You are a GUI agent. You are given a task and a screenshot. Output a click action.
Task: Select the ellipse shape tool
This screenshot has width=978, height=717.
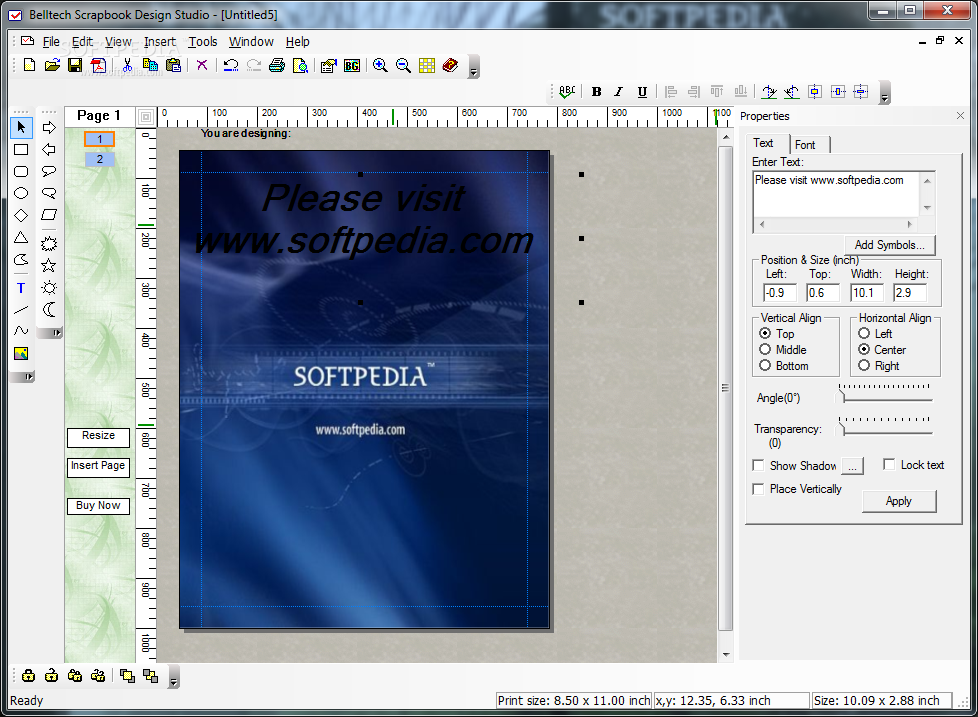pos(21,193)
